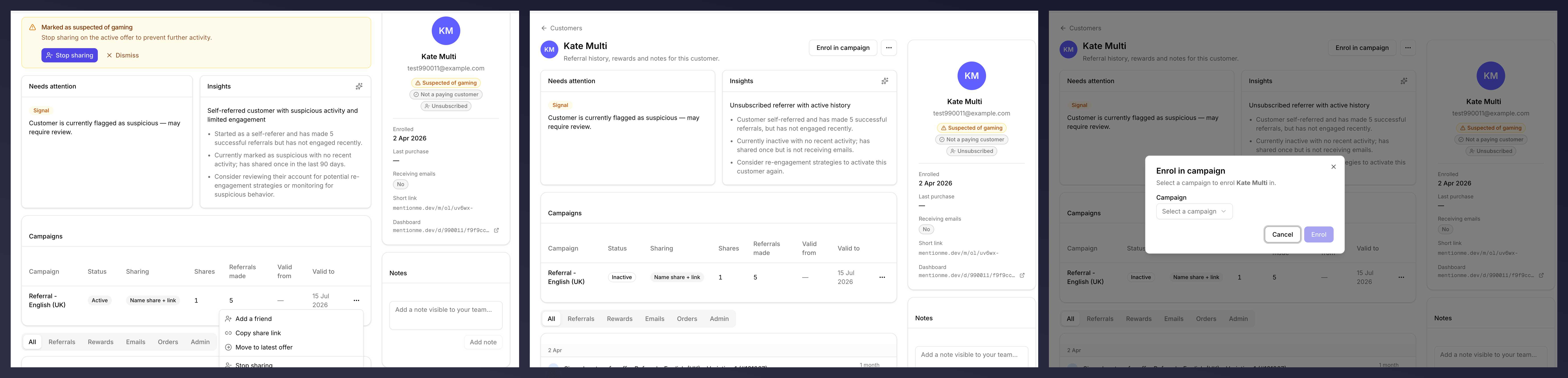
Task: Click the Add a friend person icon
Action: [228, 319]
